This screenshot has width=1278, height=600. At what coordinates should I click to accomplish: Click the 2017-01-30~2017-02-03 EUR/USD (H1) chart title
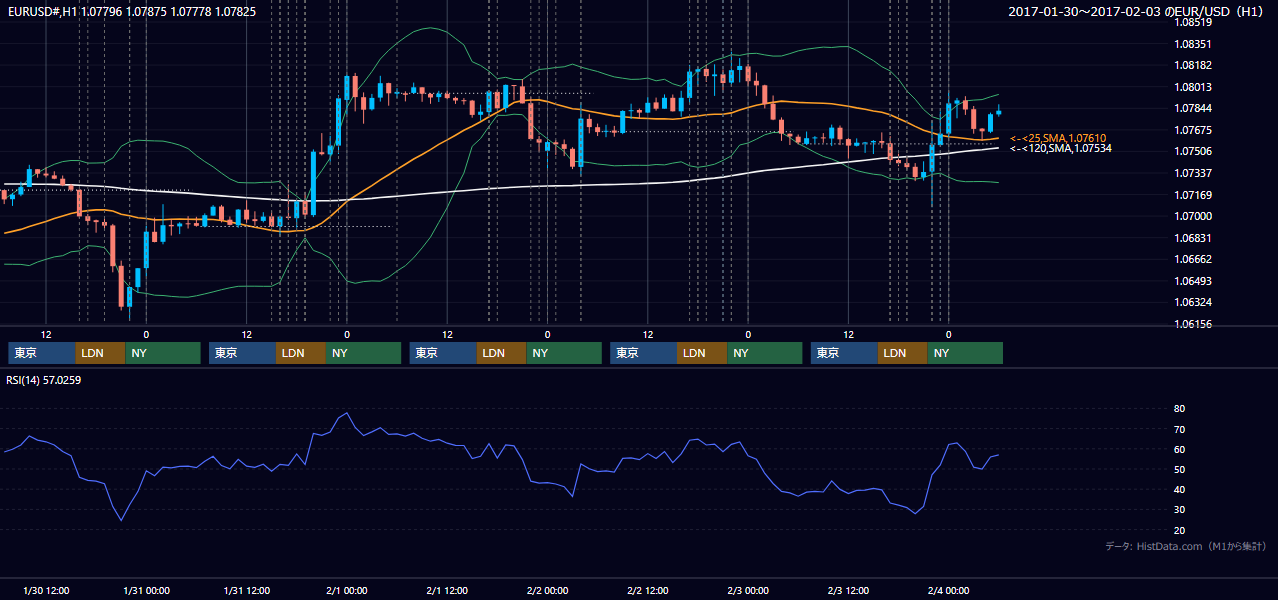pyautogui.click(x=1137, y=11)
